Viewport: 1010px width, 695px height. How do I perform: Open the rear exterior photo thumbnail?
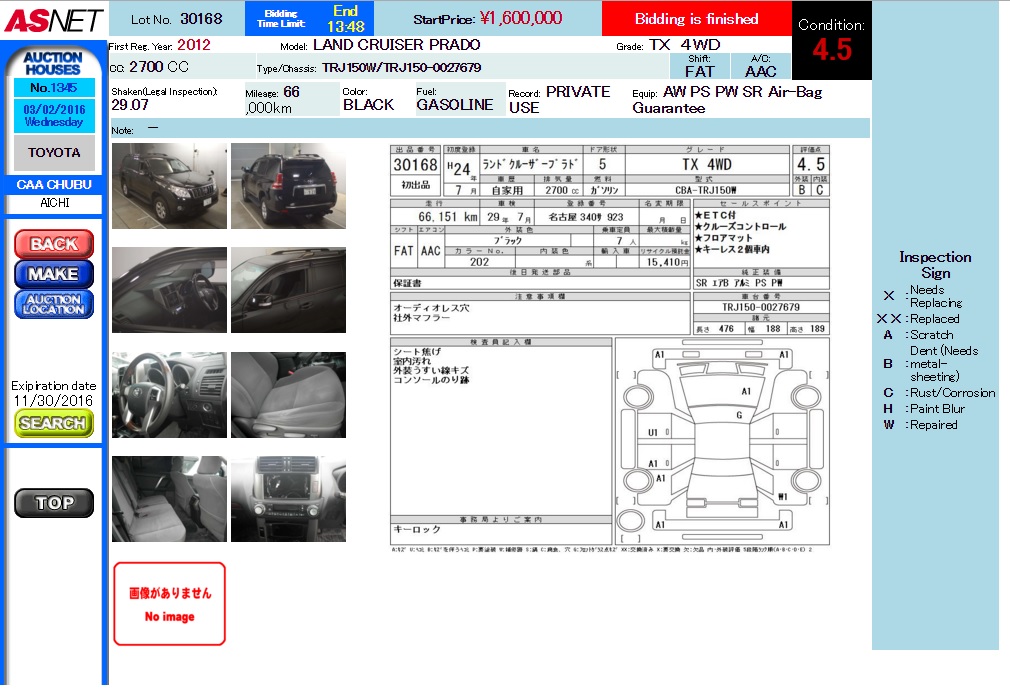point(288,186)
